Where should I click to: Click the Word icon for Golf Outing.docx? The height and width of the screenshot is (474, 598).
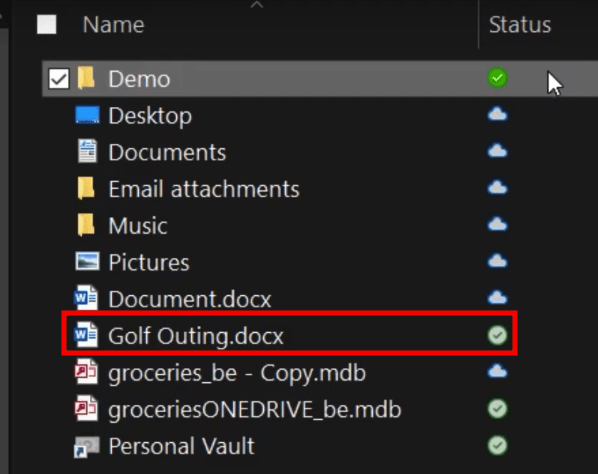click(x=86, y=335)
